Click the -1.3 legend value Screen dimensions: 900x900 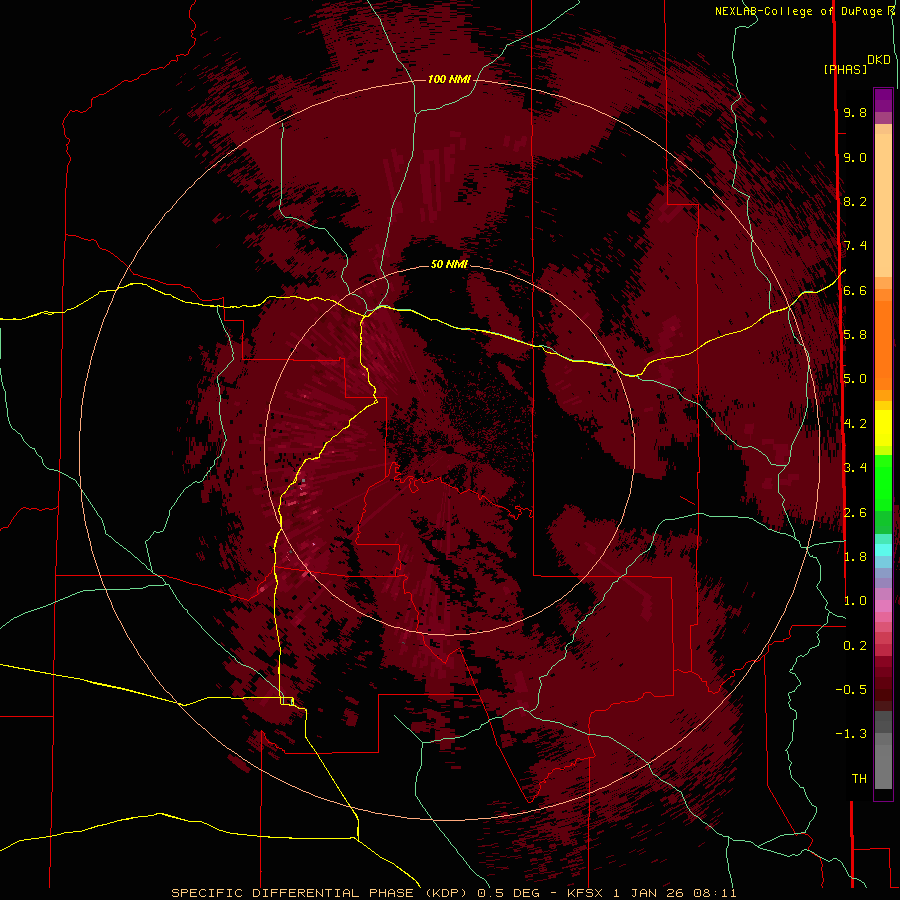click(851, 734)
